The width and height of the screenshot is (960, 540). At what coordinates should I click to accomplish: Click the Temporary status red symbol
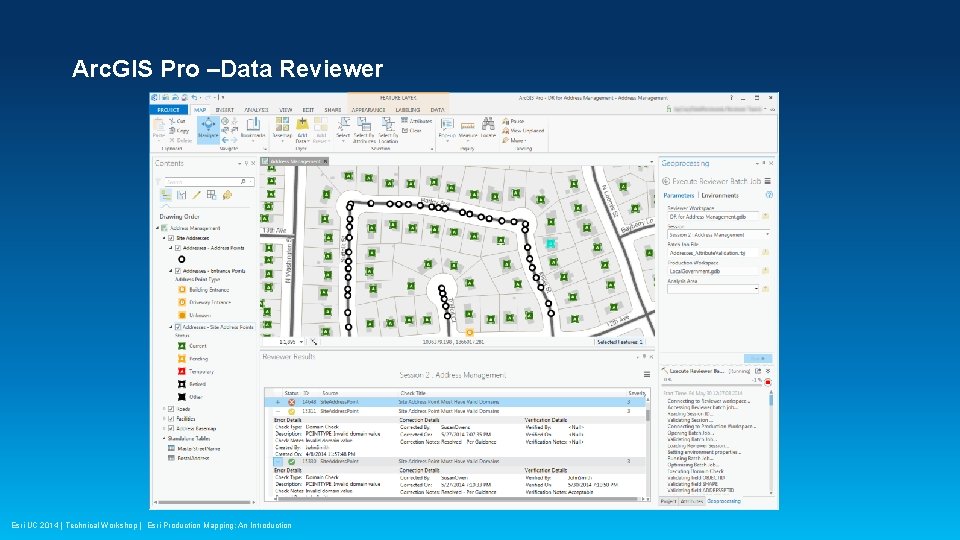182,371
